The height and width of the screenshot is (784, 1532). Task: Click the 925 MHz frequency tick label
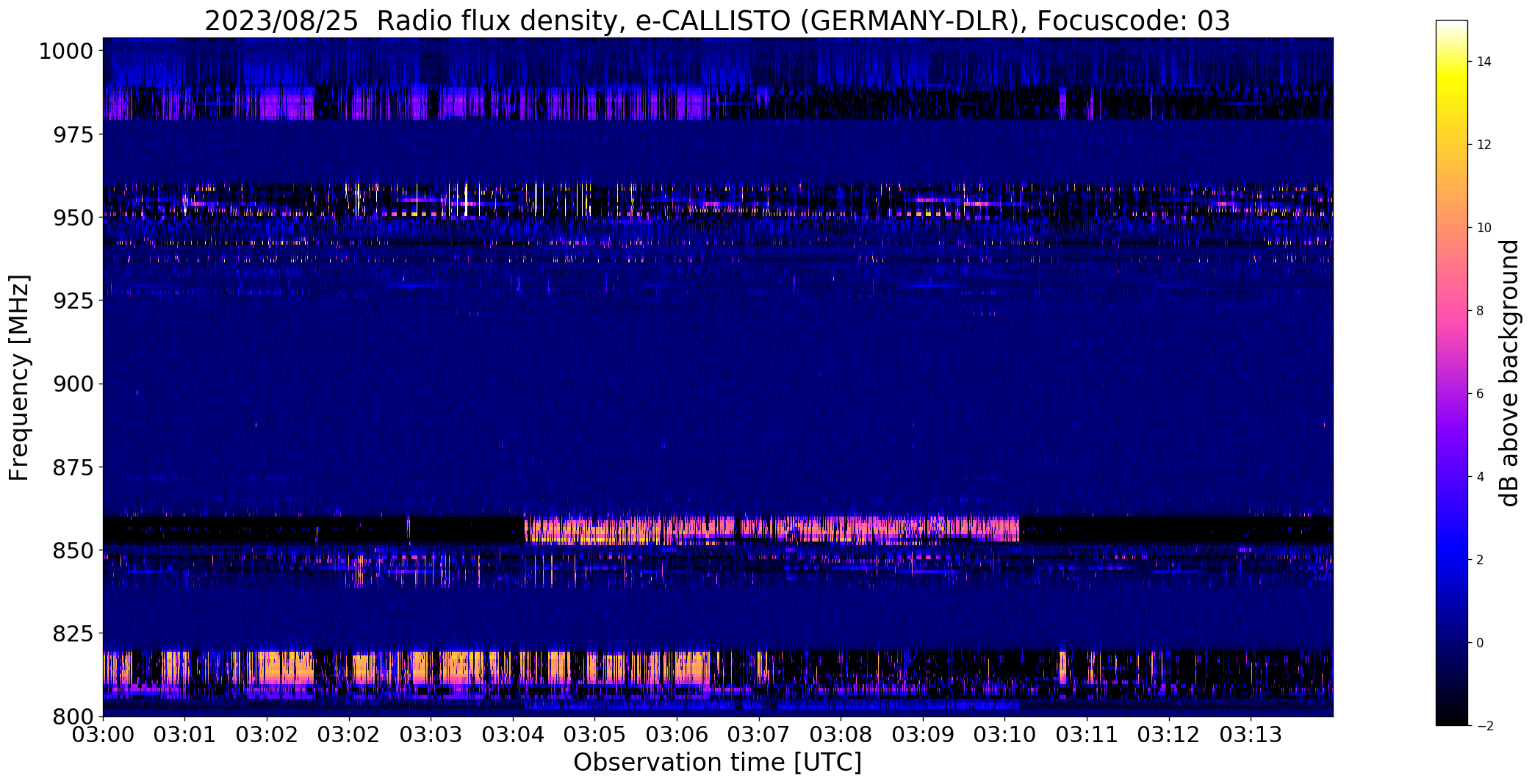(73, 301)
